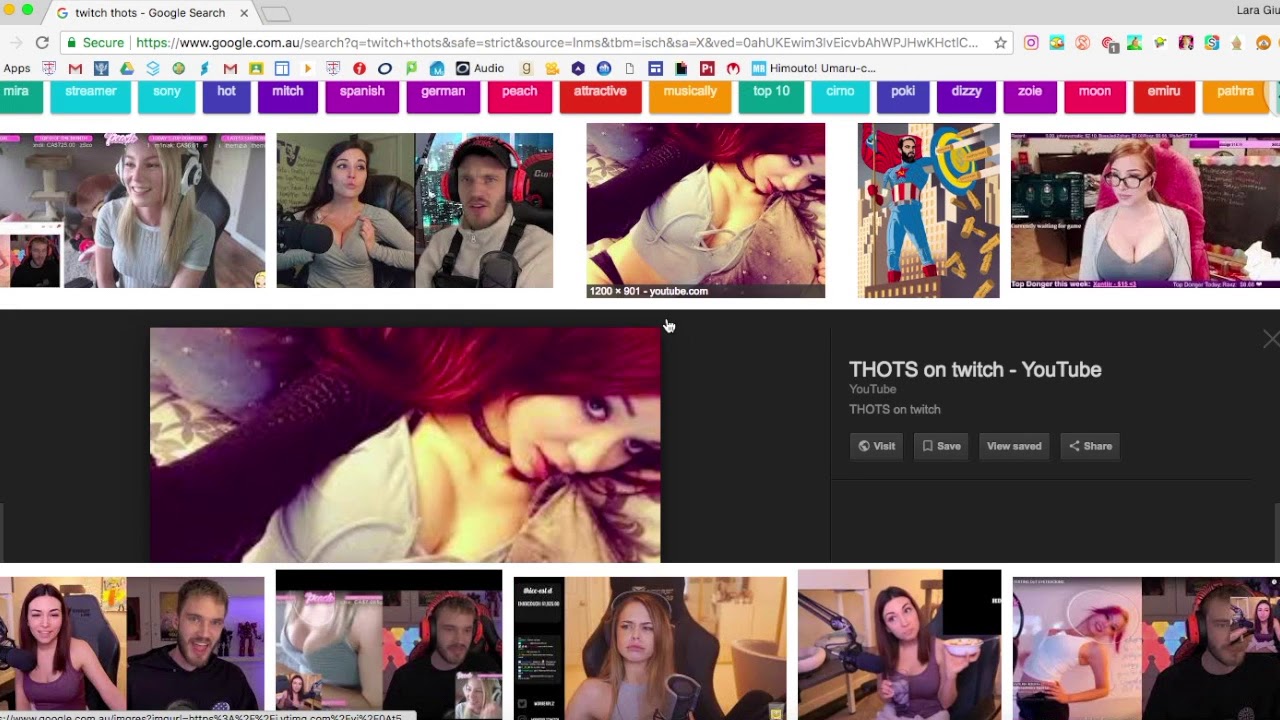Save the image with the Save button
Viewport: 1280px width, 720px height.
[941, 446]
